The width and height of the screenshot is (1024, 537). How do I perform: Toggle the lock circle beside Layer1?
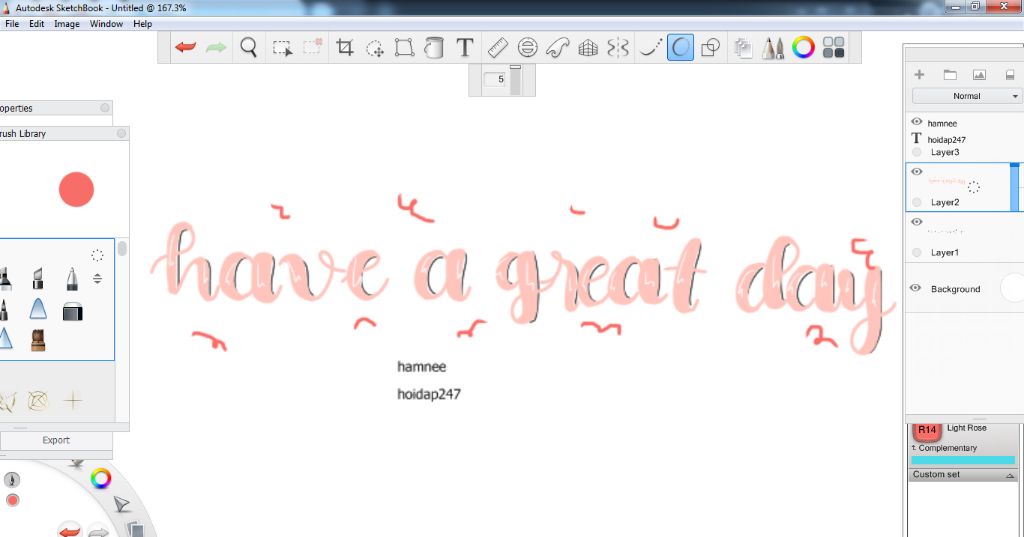coord(916,252)
